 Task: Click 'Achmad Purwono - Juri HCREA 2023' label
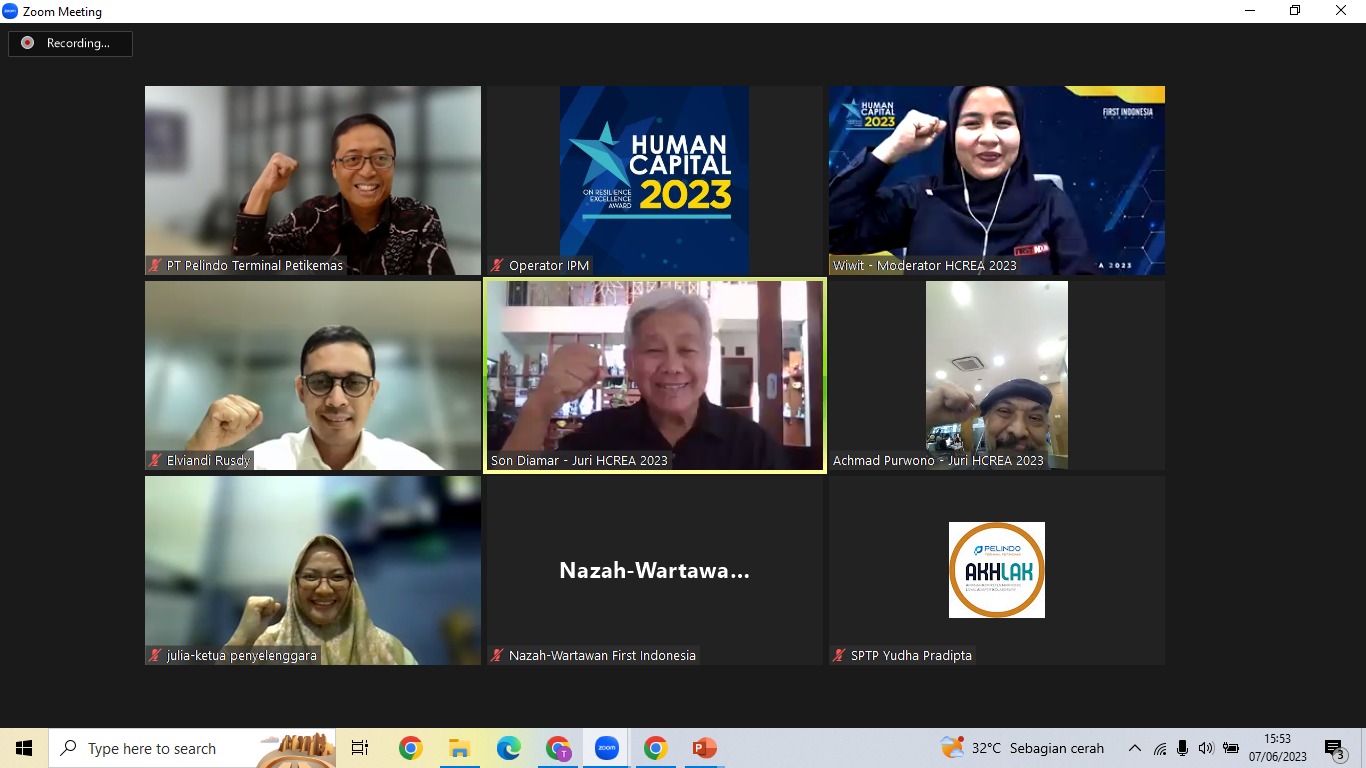coord(938,461)
